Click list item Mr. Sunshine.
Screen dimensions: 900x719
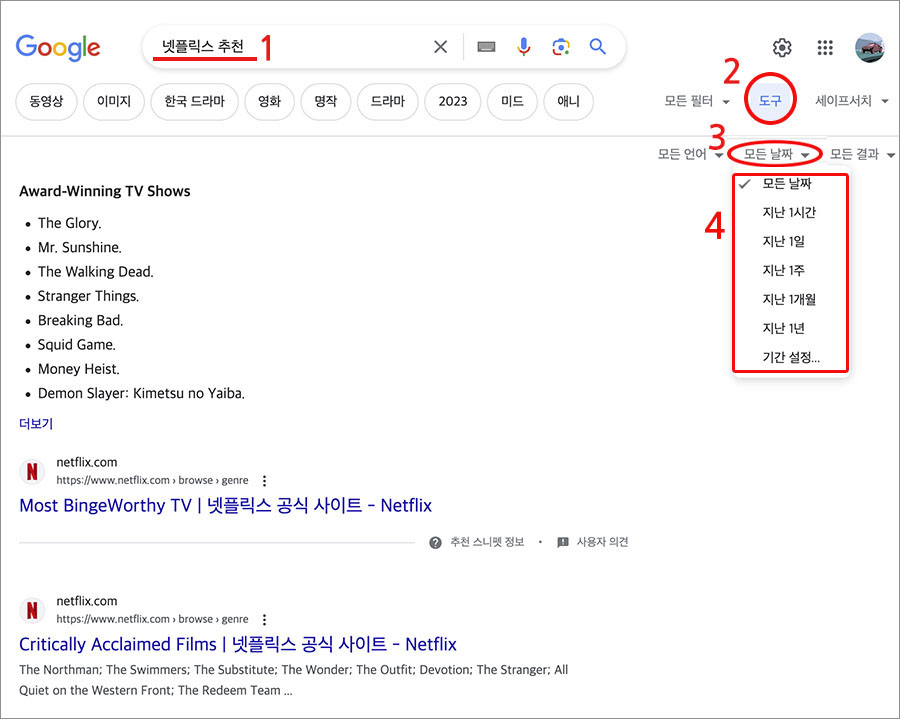pyautogui.click(x=80, y=247)
